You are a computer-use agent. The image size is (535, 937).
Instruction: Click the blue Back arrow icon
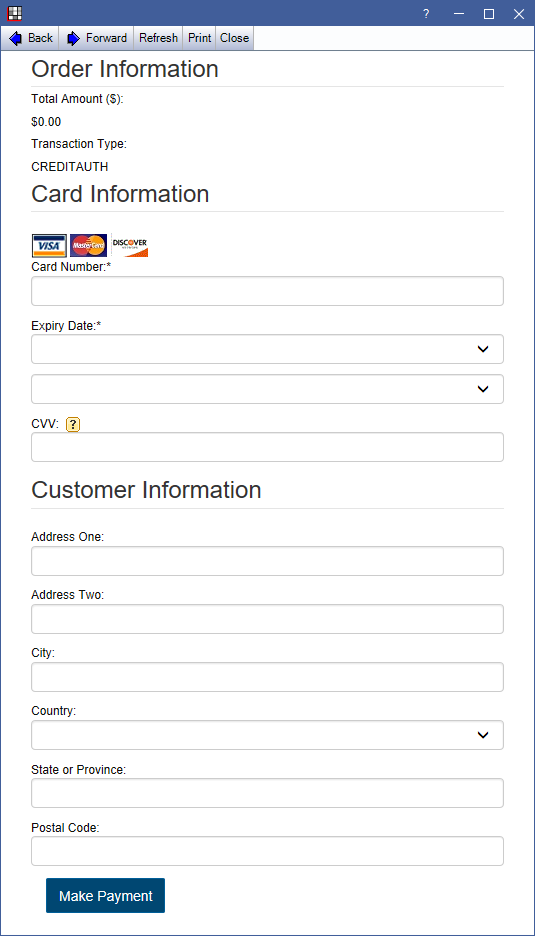16,38
